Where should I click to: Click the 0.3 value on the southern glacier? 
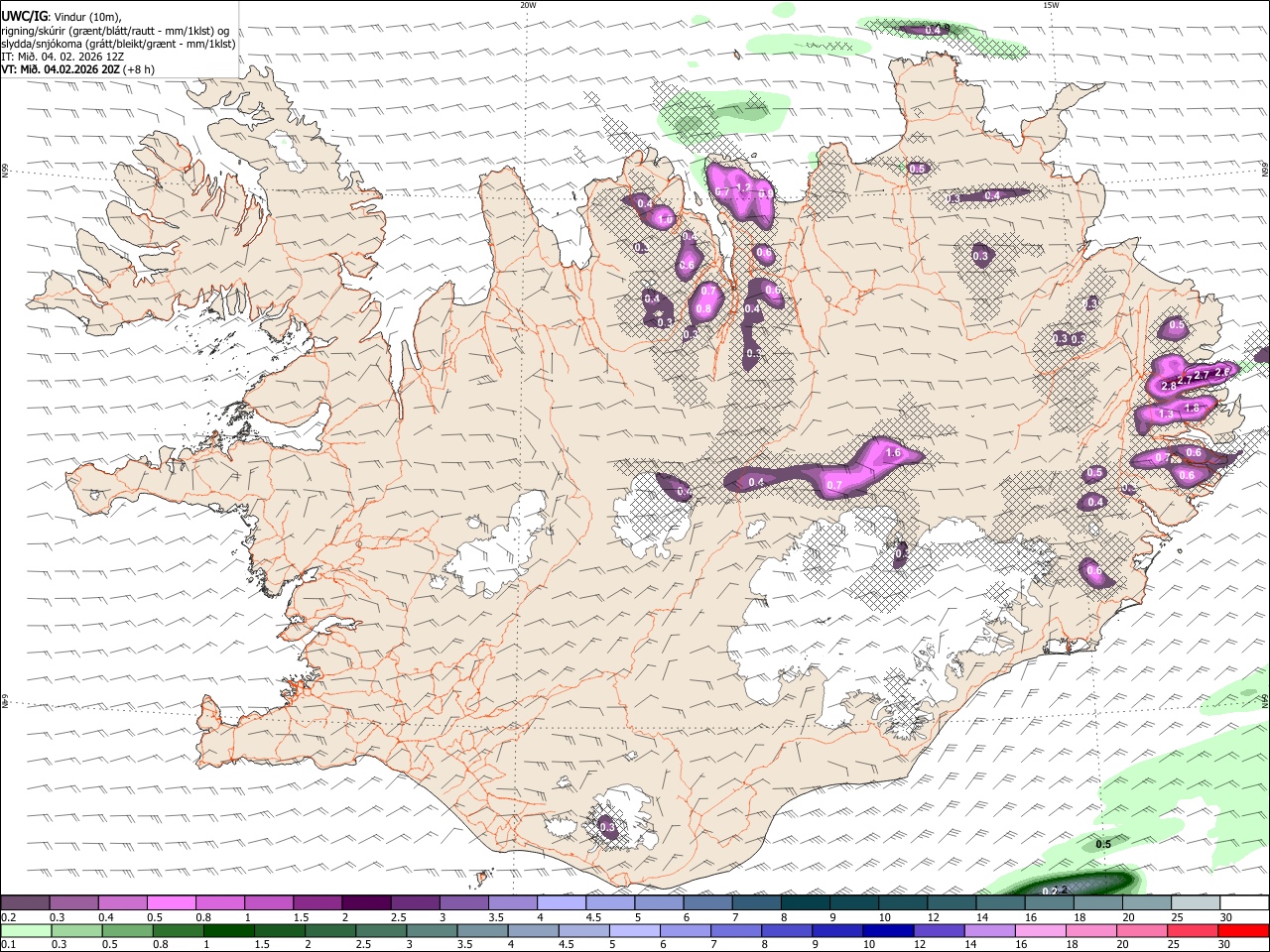pyautogui.click(x=607, y=827)
